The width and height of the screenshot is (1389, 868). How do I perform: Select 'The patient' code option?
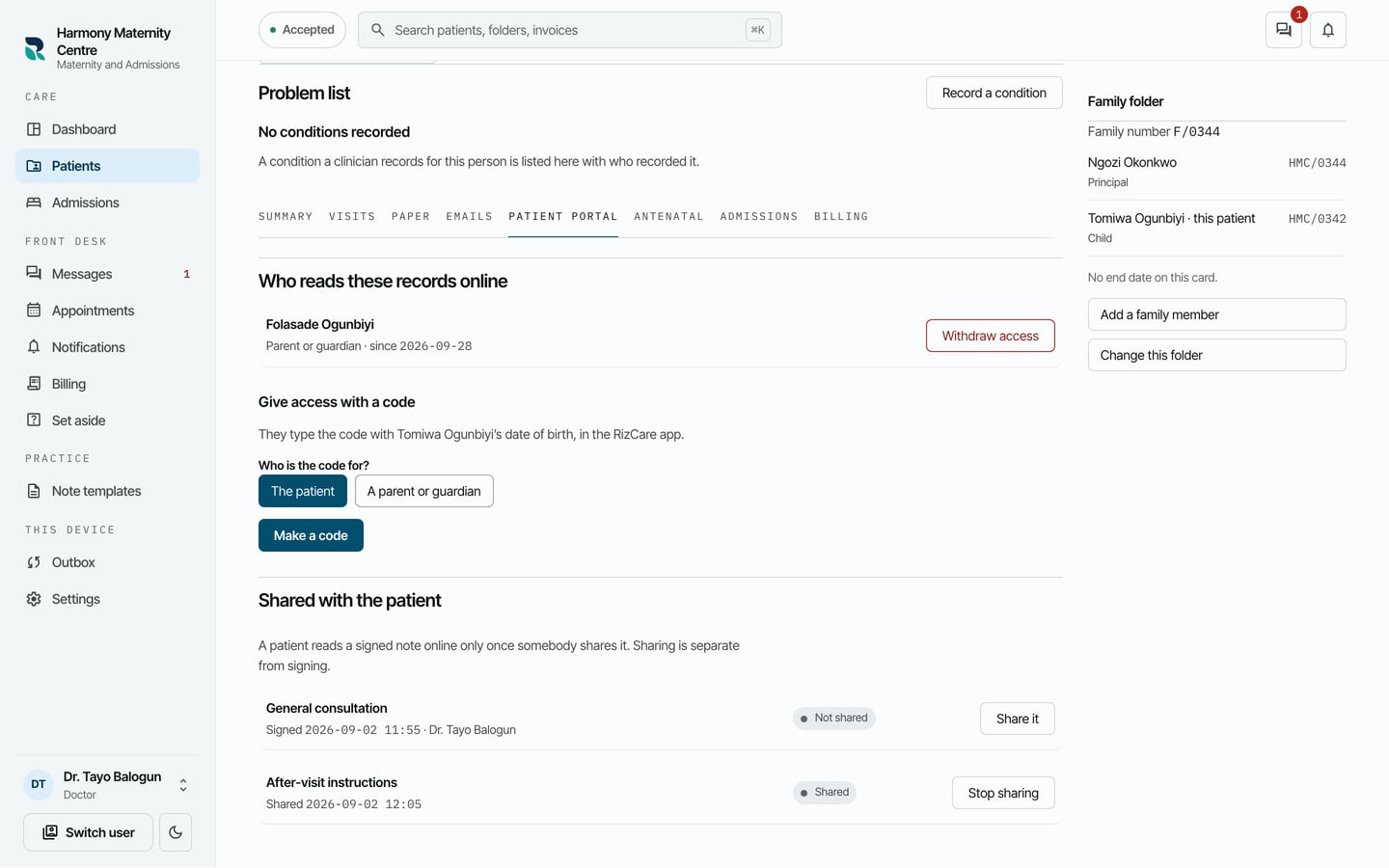303,491
